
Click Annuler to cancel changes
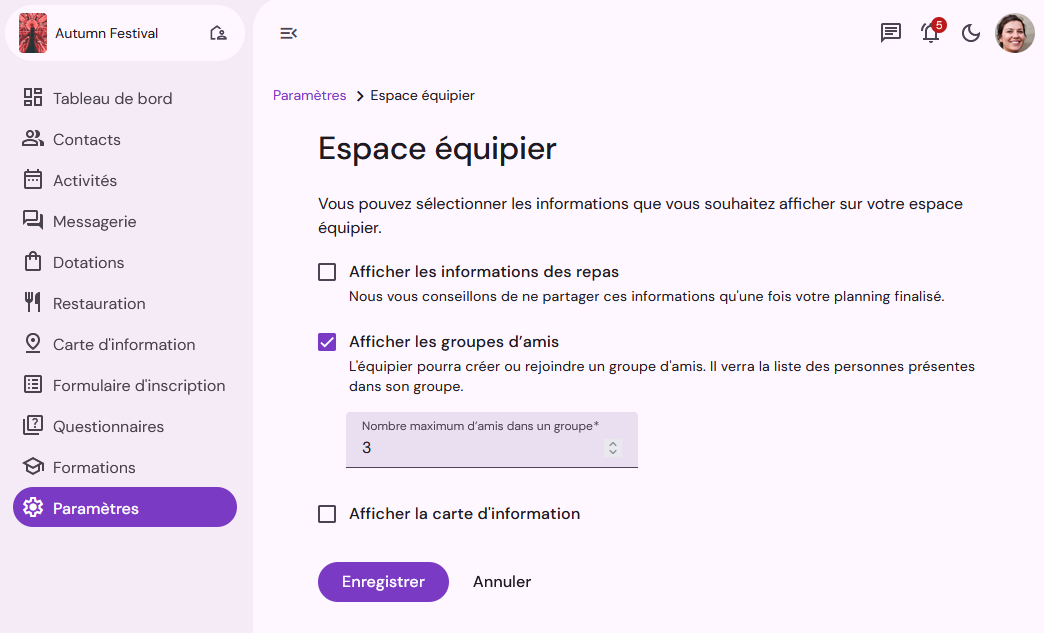[x=502, y=582]
